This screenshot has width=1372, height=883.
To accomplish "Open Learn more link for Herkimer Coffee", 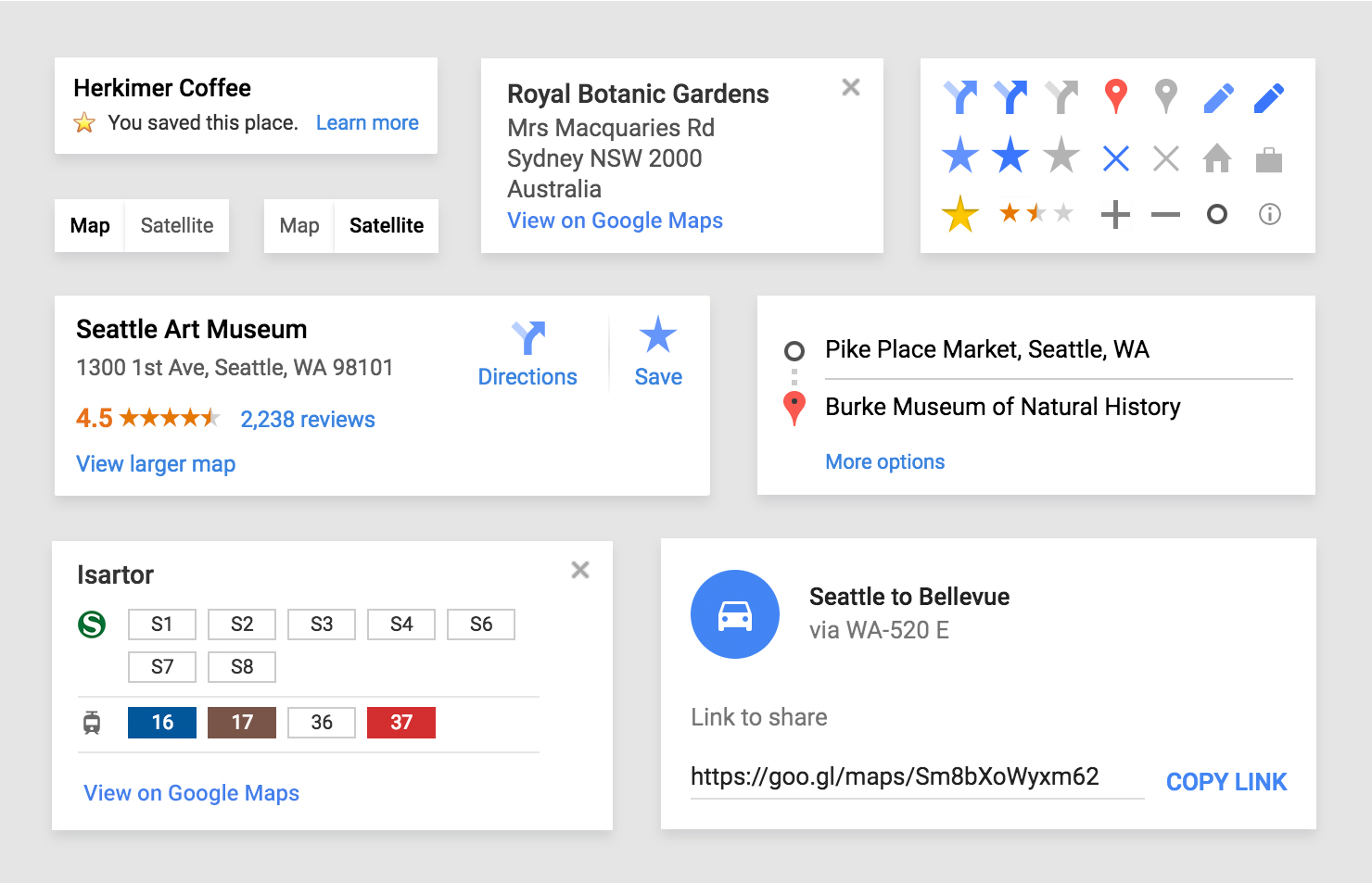I will pos(367,122).
